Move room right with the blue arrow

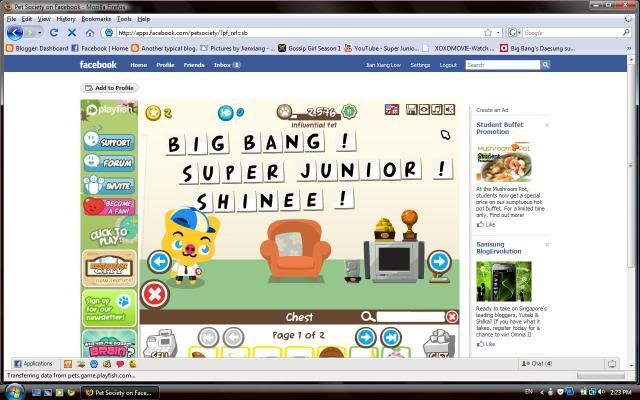click(440, 262)
